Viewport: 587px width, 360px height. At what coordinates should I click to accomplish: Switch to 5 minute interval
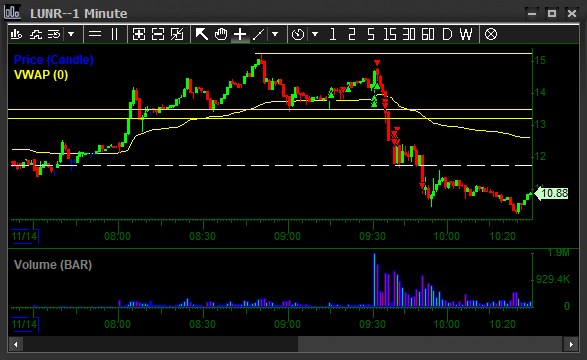click(371, 34)
